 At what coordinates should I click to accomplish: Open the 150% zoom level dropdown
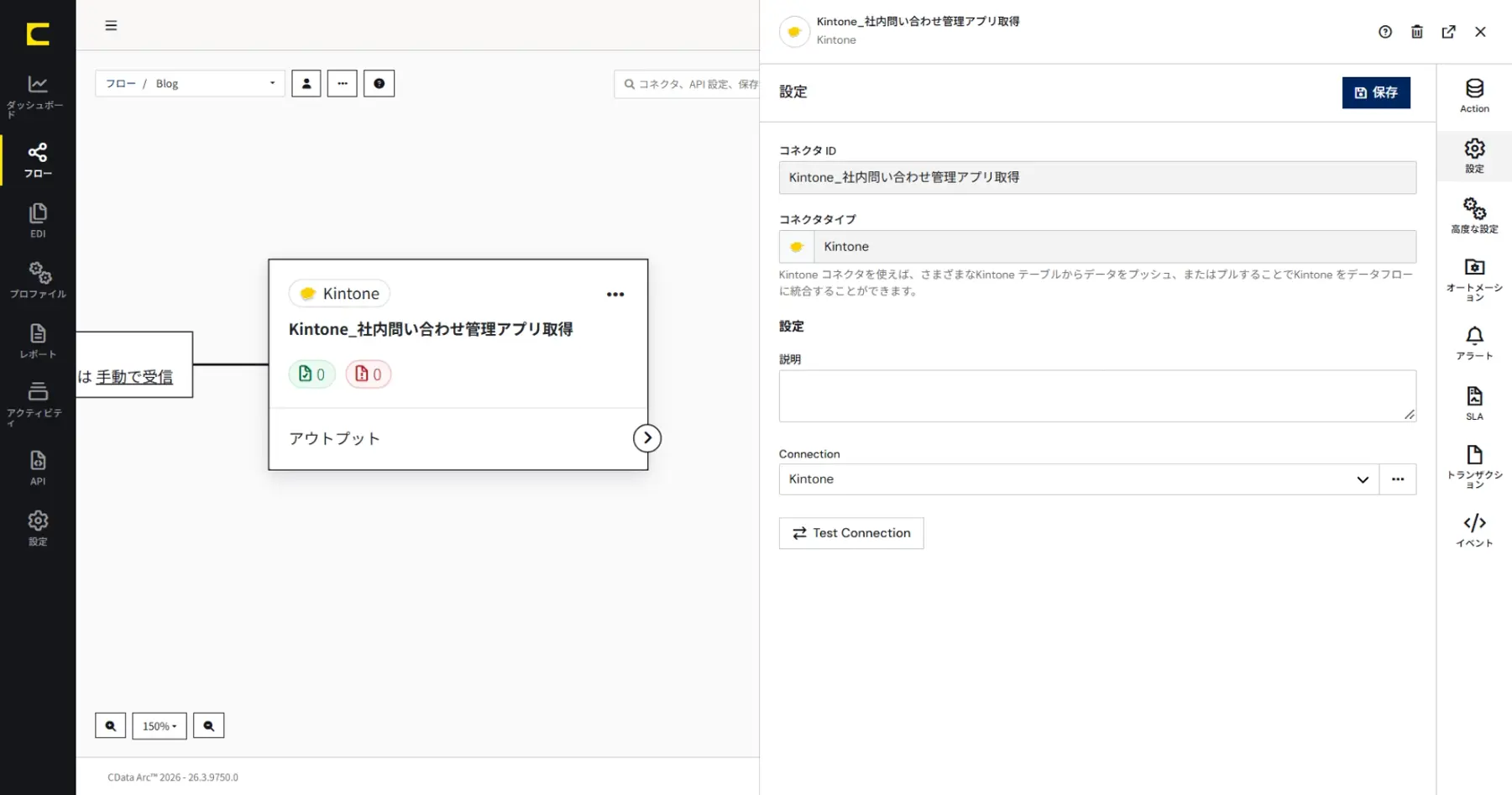coord(160,726)
